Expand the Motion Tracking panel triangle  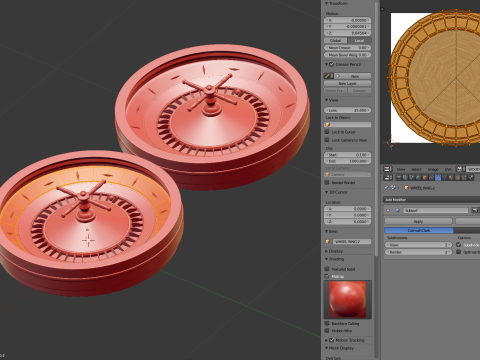tap(327, 340)
